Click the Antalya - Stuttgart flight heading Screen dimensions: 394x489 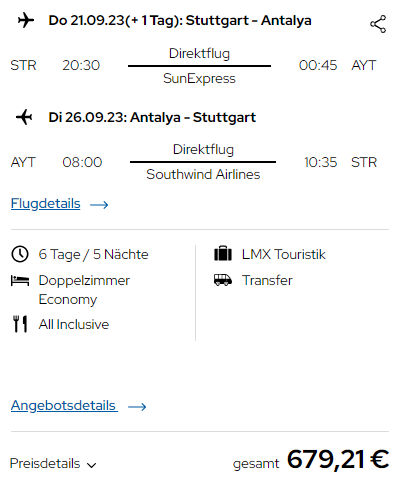click(x=152, y=117)
